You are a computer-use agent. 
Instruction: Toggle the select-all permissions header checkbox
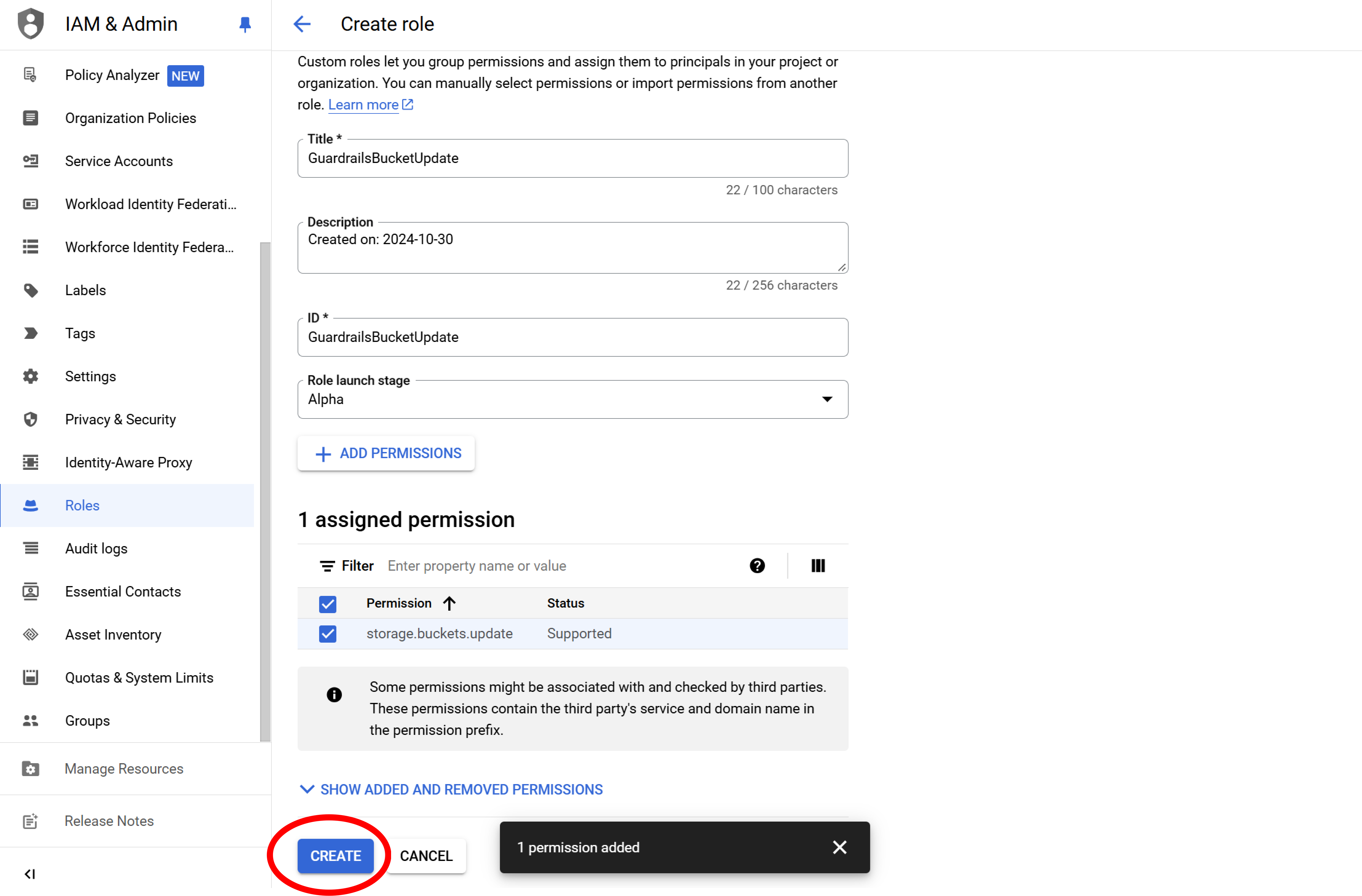coord(327,604)
